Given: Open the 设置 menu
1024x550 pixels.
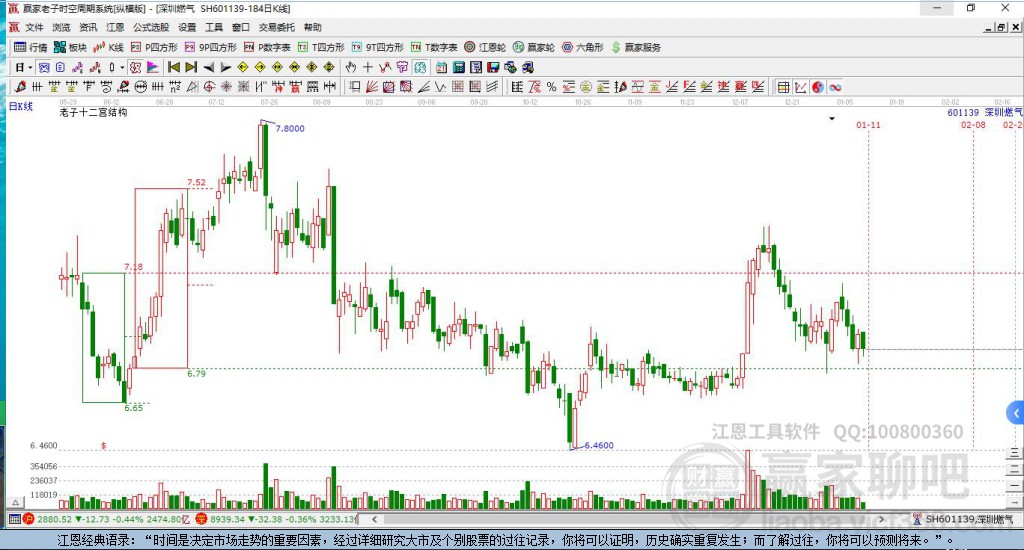Looking at the screenshot, I should click(187, 27).
